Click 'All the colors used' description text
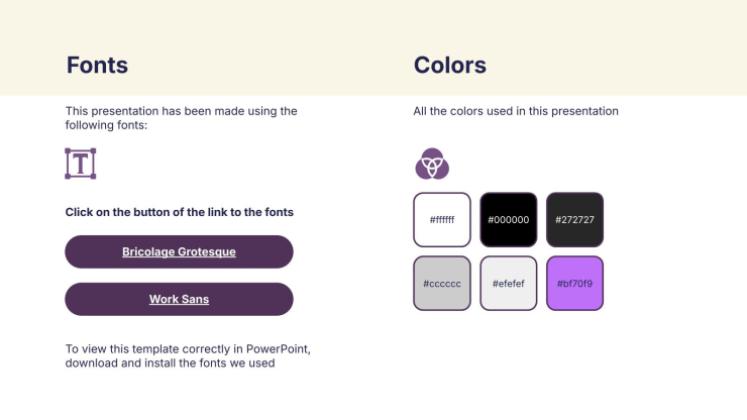The width and height of the screenshot is (747, 420). (516, 111)
